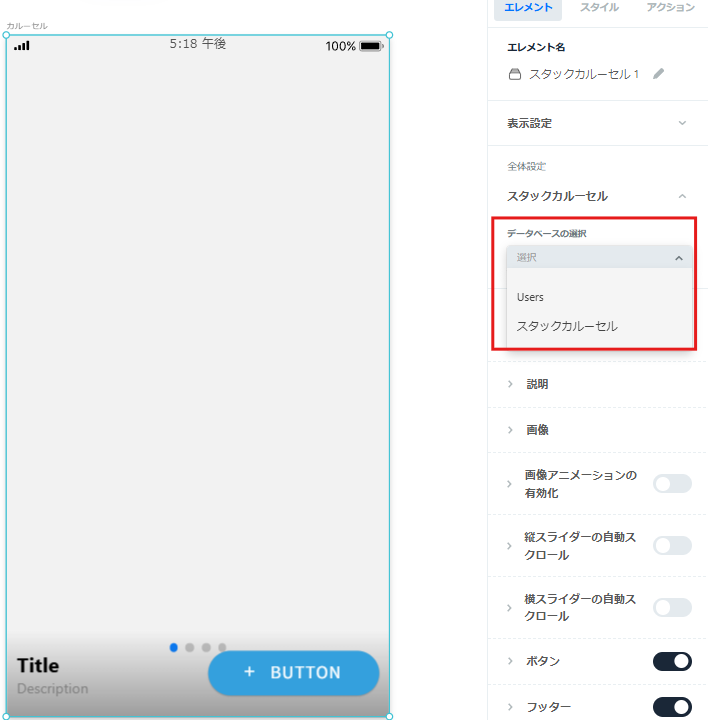Open the アクション tab
708x720 pixels.
[670, 7]
